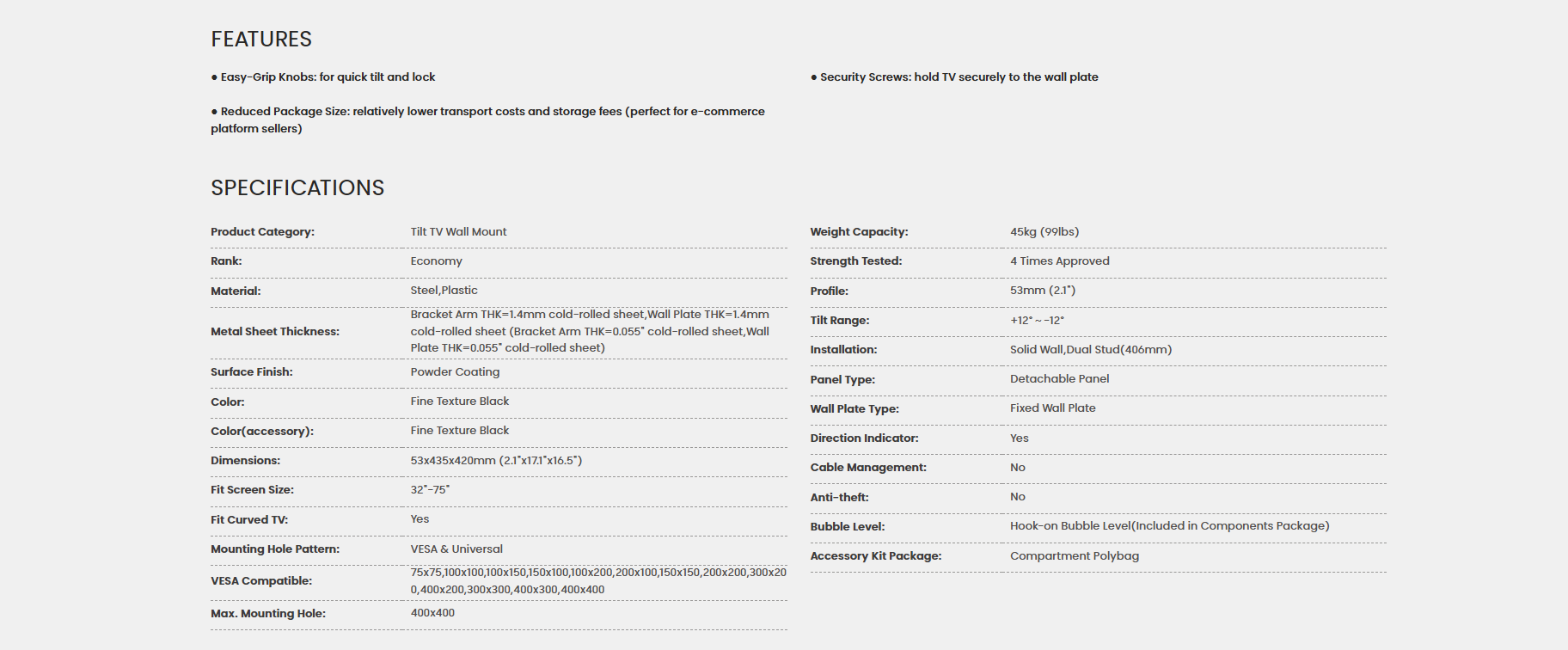Viewport: 1568px width, 650px height.
Task: Click the Solid Wall, Dual Stud installation value
Action: pyautogui.click(x=1091, y=350)
